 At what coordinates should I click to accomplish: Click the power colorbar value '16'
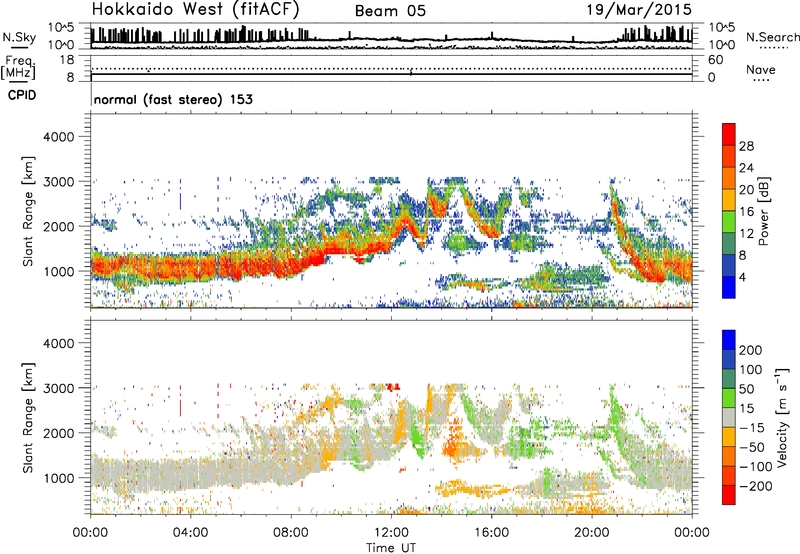[746, 212]
